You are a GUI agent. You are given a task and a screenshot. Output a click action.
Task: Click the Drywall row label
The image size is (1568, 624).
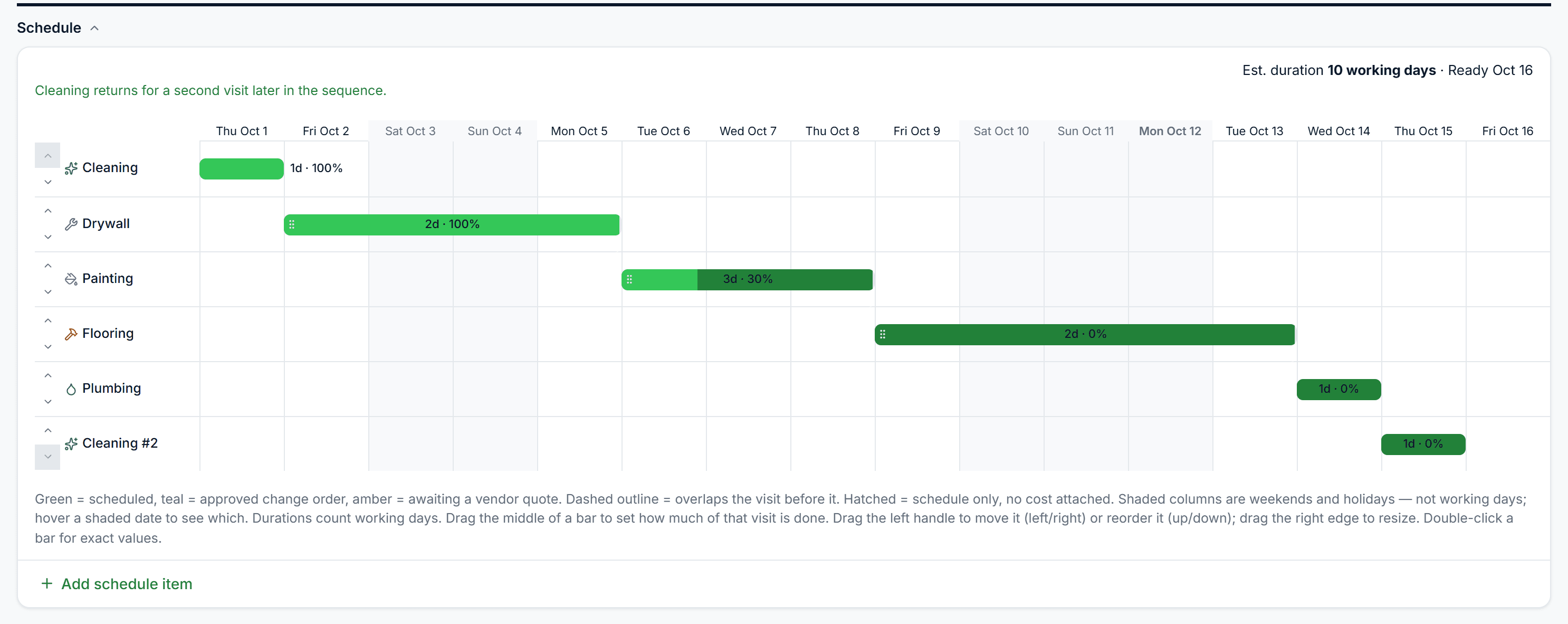[x=106, y=223]
